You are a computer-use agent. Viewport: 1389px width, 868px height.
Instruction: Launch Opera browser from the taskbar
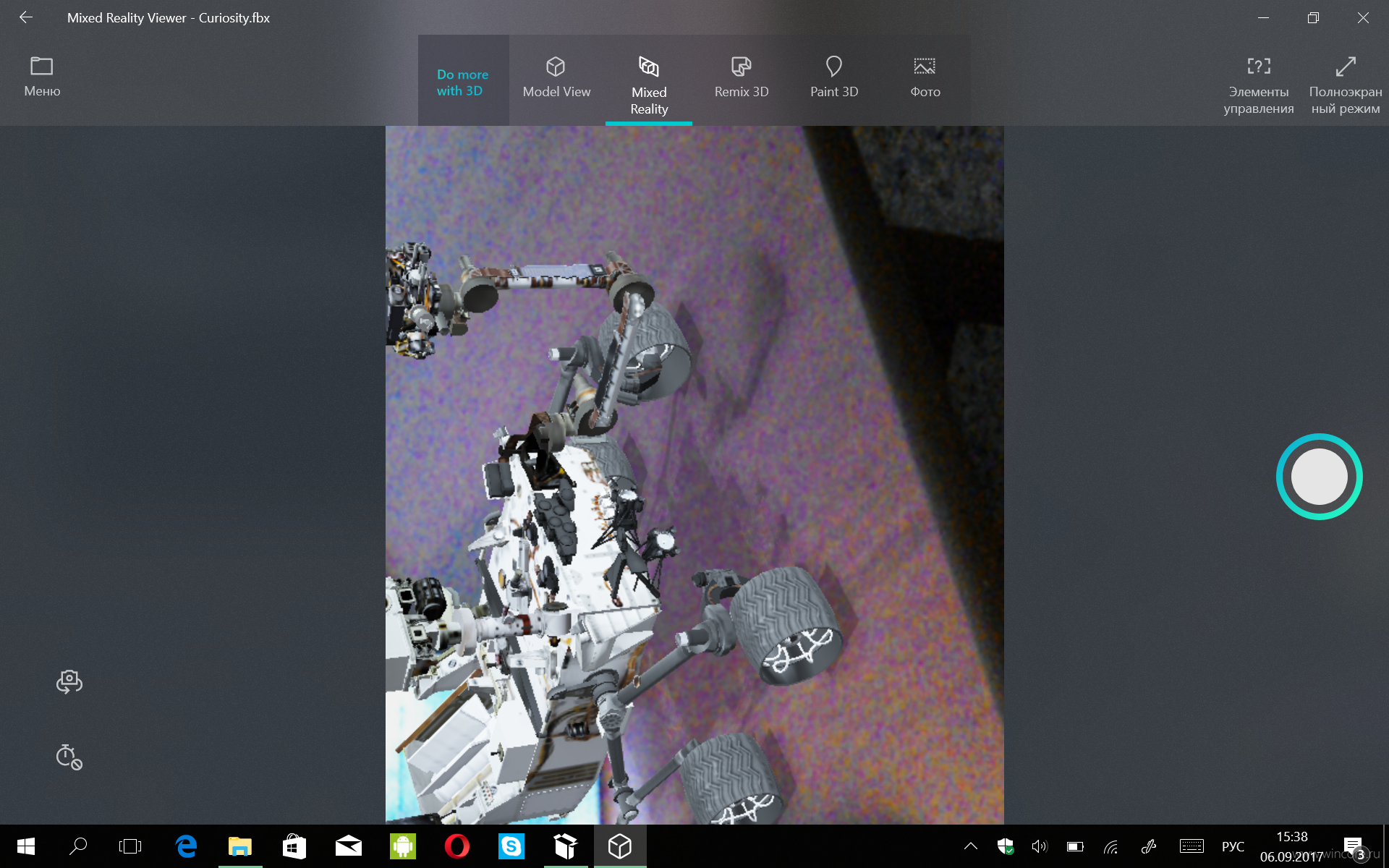457,846
